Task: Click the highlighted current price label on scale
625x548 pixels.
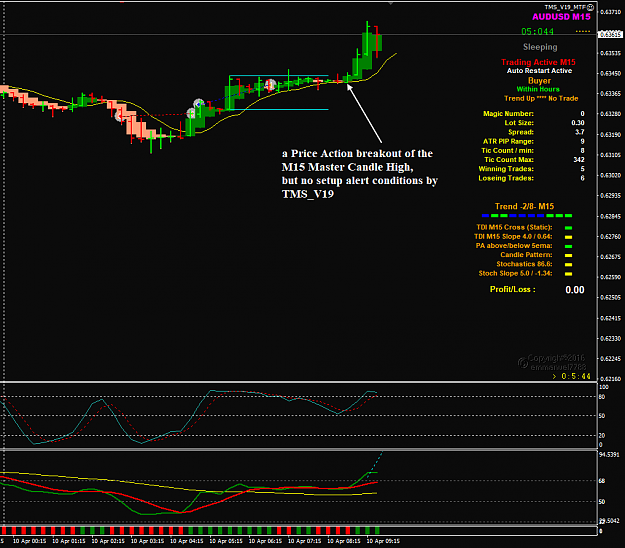Action: [611, 35]
